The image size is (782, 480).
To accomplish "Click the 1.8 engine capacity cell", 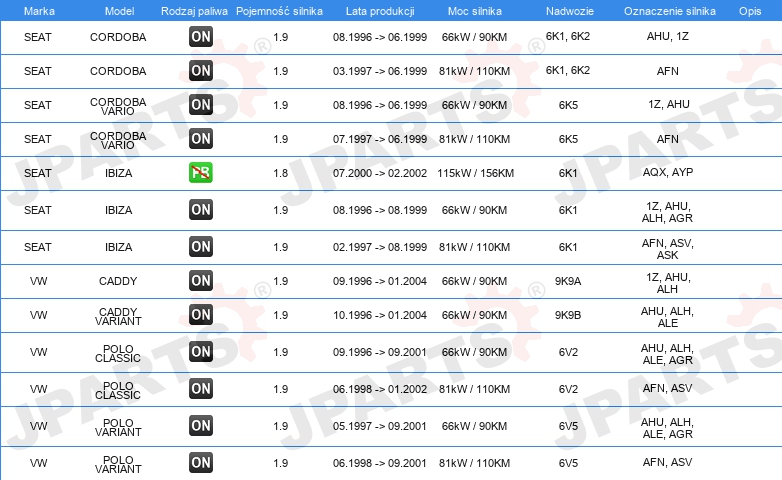I will pos(281,173).
